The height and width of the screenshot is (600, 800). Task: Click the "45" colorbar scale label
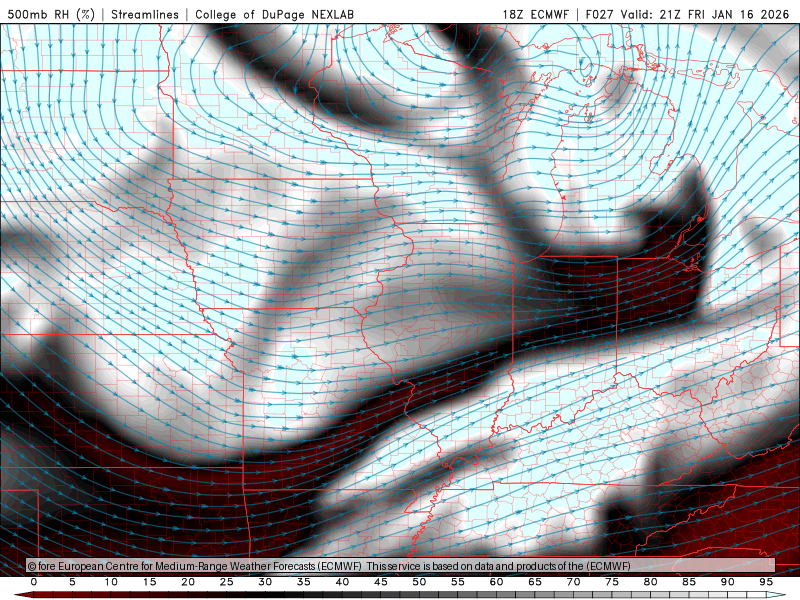[381, 582]
